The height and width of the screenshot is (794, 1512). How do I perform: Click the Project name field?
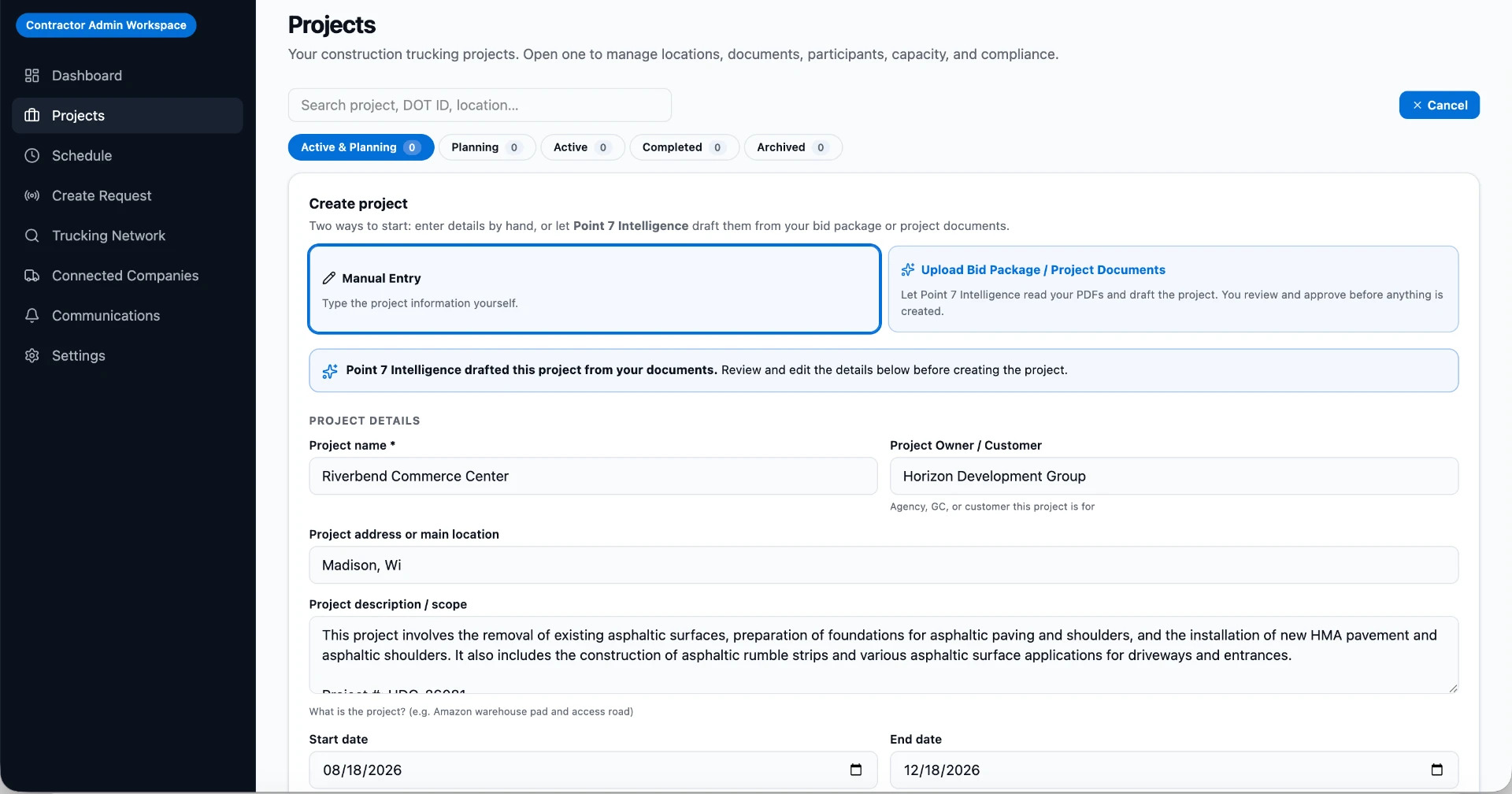pyautogui.click(x=593, y=476)
